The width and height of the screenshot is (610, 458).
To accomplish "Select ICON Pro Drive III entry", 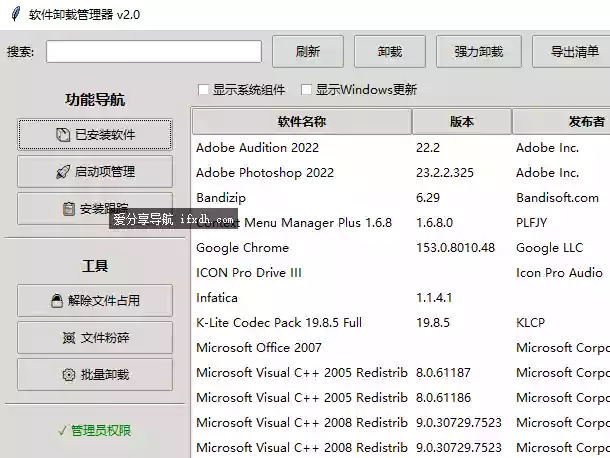I will (x=401, y=273).
